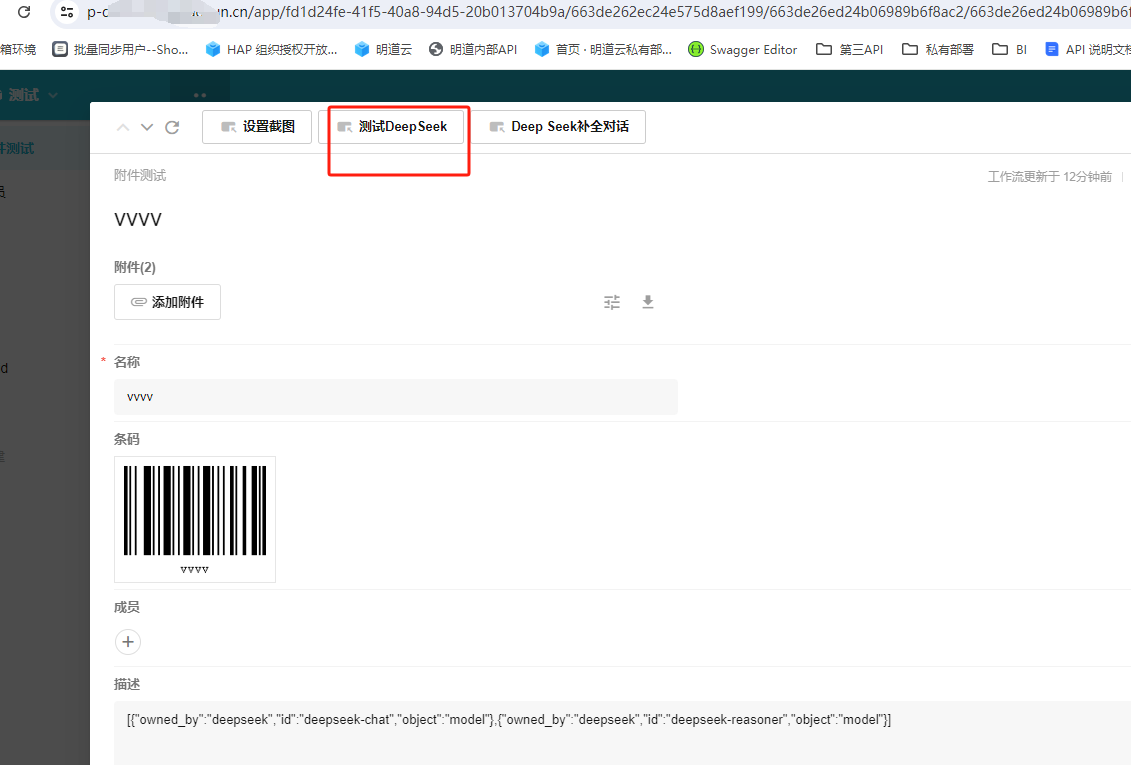The height and width of the screenshot is (765, 1131).
Task: Add a member with the plus button
Action: [128, 642]
